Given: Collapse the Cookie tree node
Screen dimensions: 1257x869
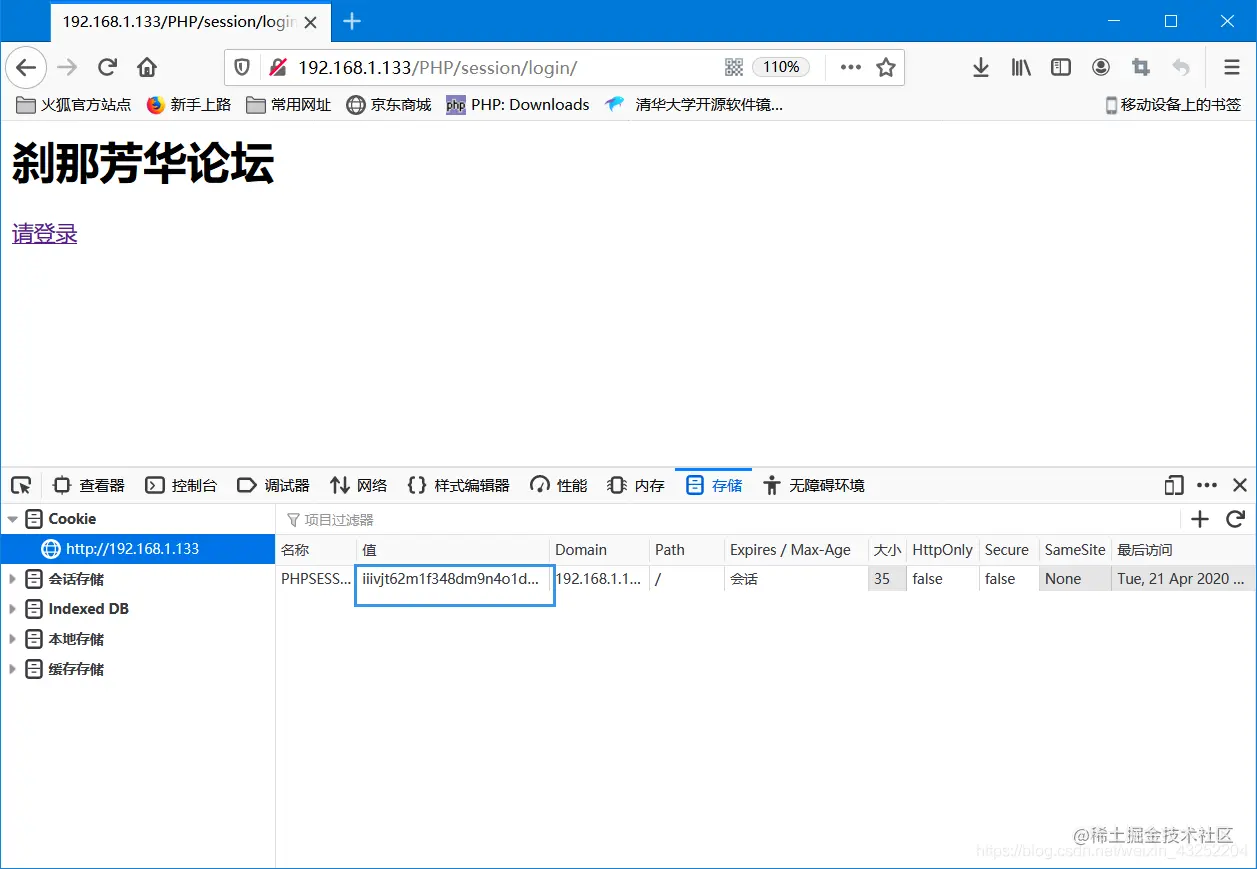Looking at the screenshot, I should 13,519.
